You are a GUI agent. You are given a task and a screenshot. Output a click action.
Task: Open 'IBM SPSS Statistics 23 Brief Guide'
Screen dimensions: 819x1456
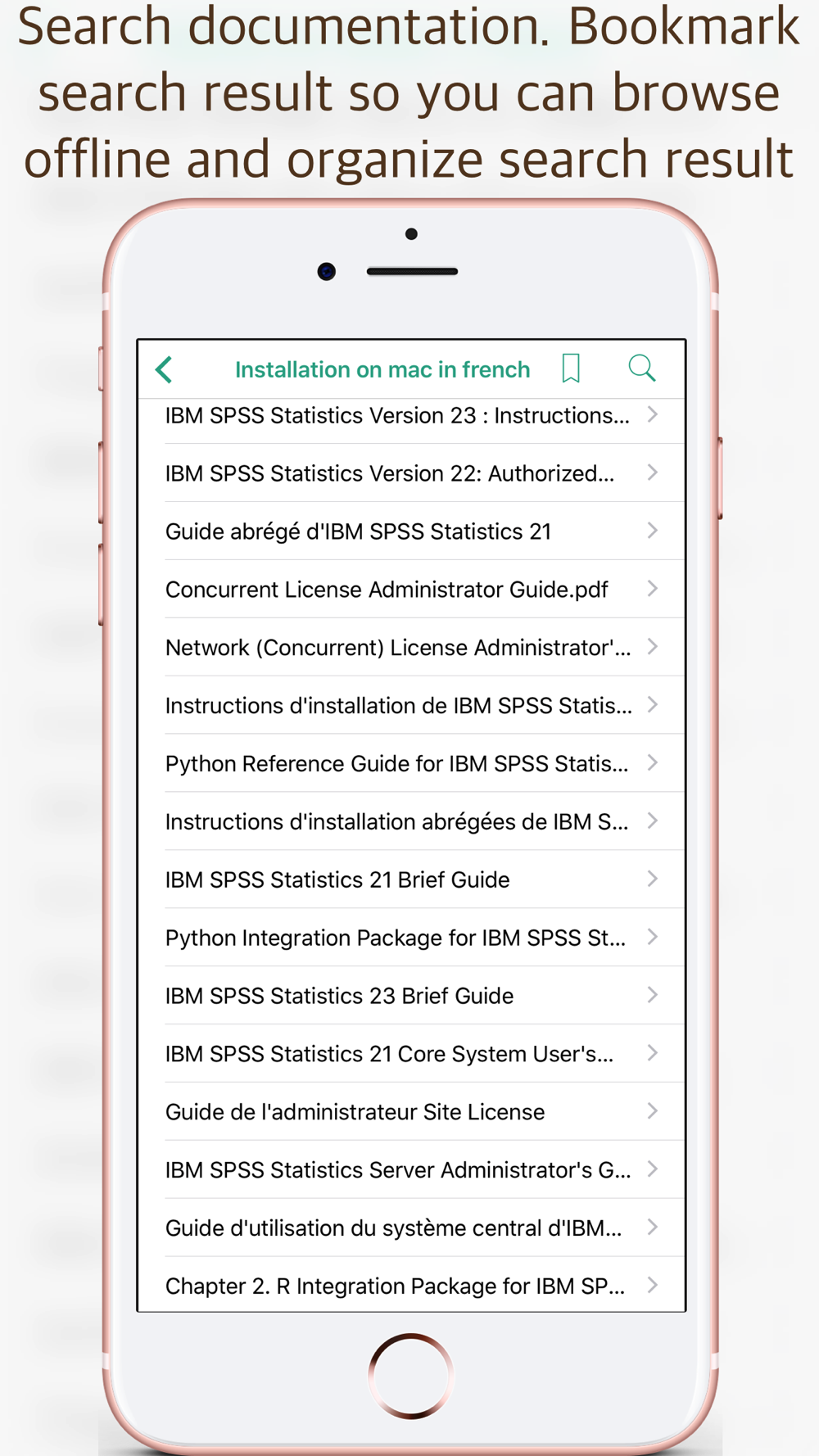click(412, 997)
